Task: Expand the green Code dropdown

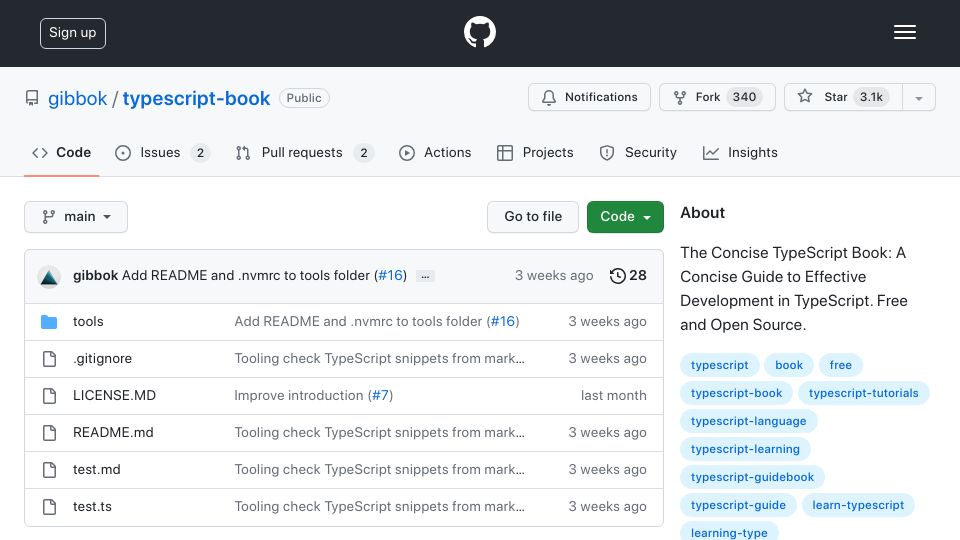Action: click(625, 217)
